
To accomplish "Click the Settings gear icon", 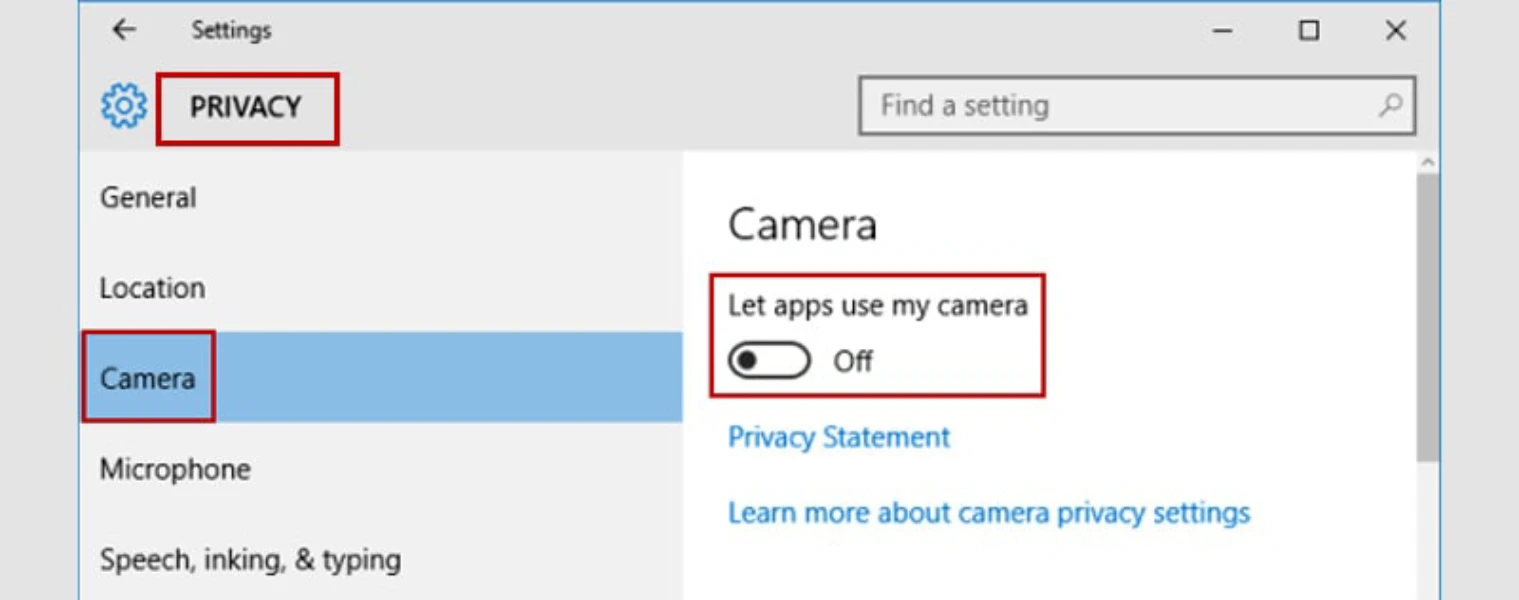I will 124,106.
